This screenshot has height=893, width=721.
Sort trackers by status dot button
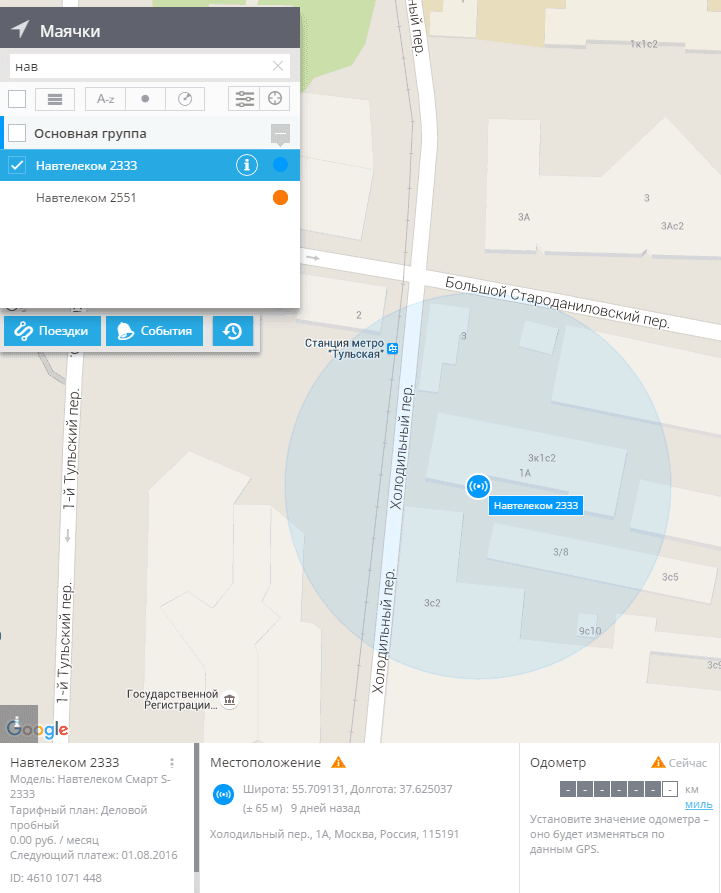tap(145, 99)
